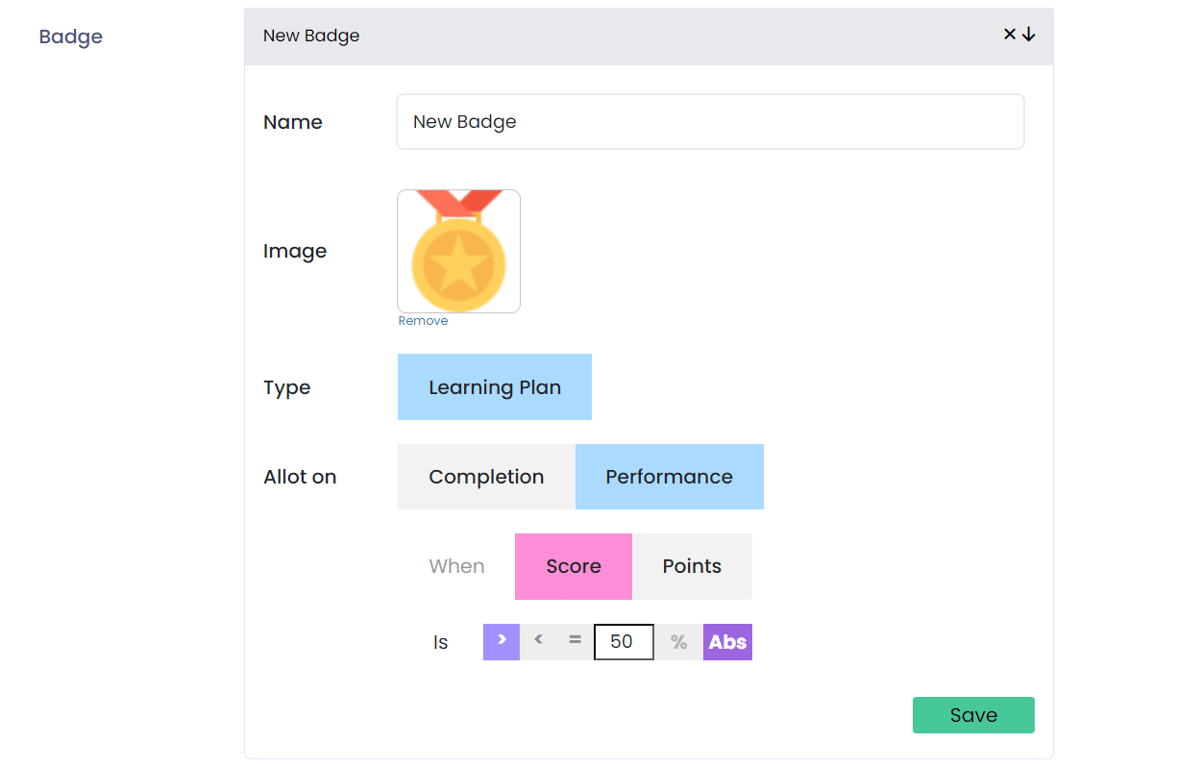This screenshot has height=768, width=1201.
Task: Select the greater-than comparison operator
Action: point(501,642)
